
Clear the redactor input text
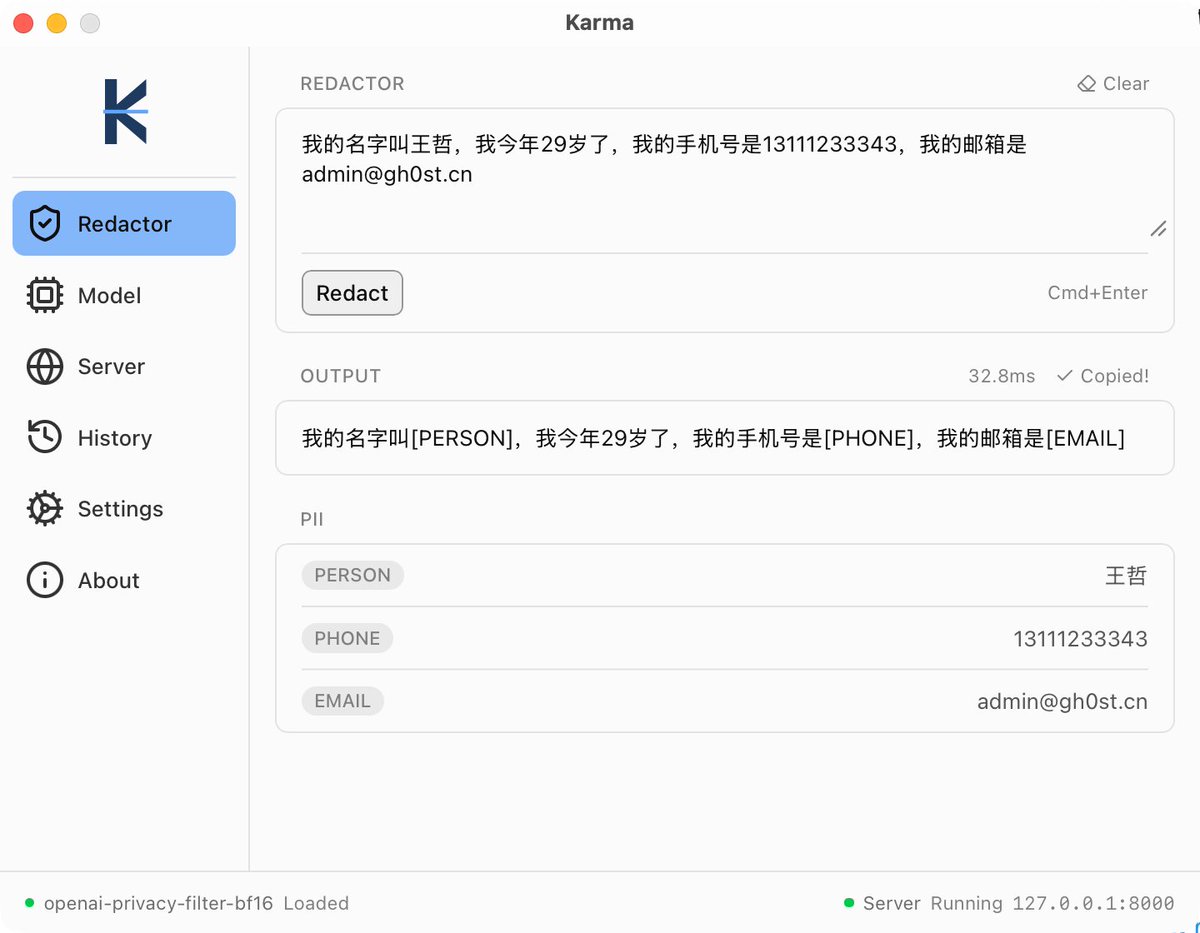coord(1113,84)
